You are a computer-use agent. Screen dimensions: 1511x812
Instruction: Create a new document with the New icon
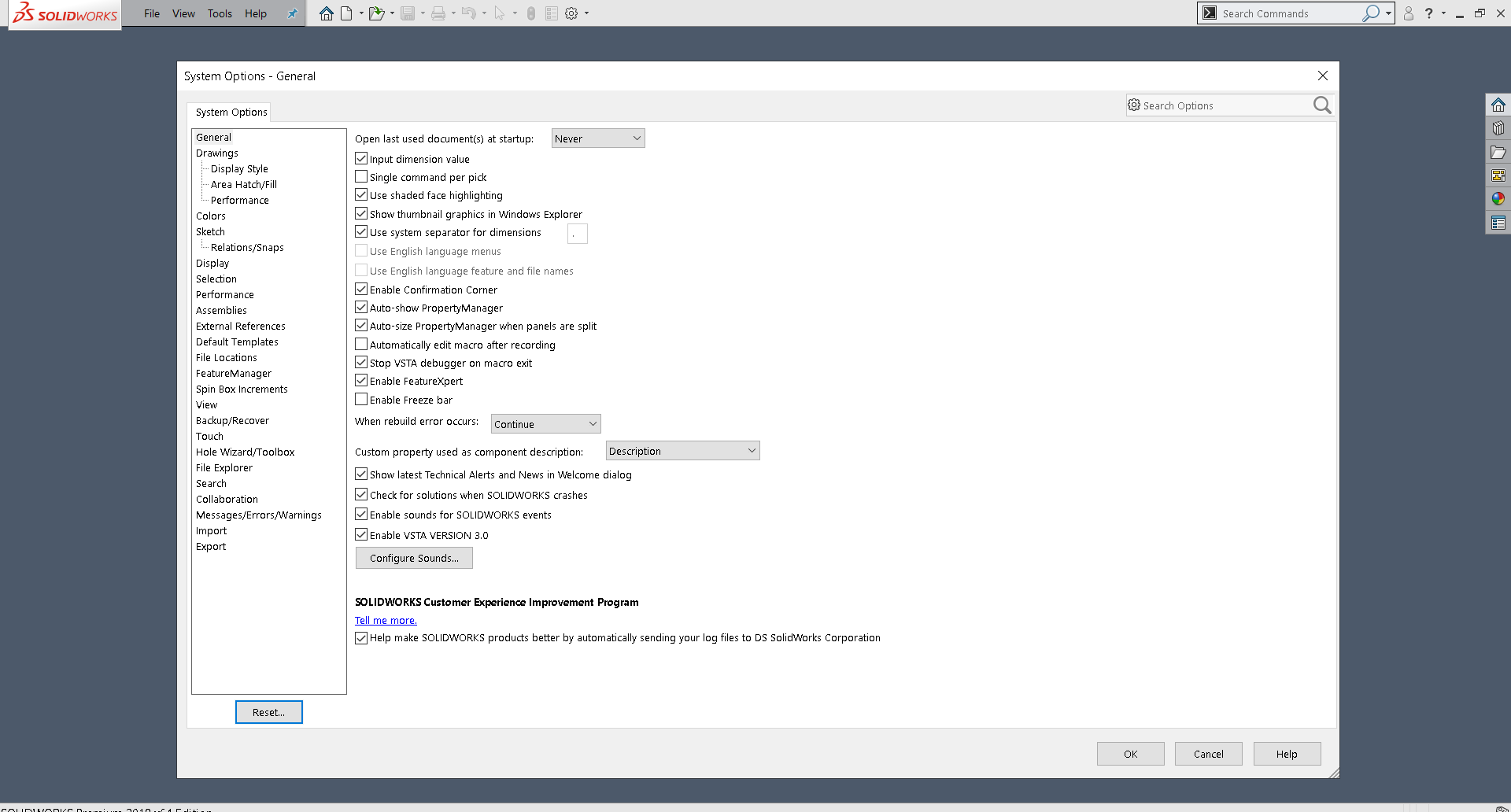[346, 13]
